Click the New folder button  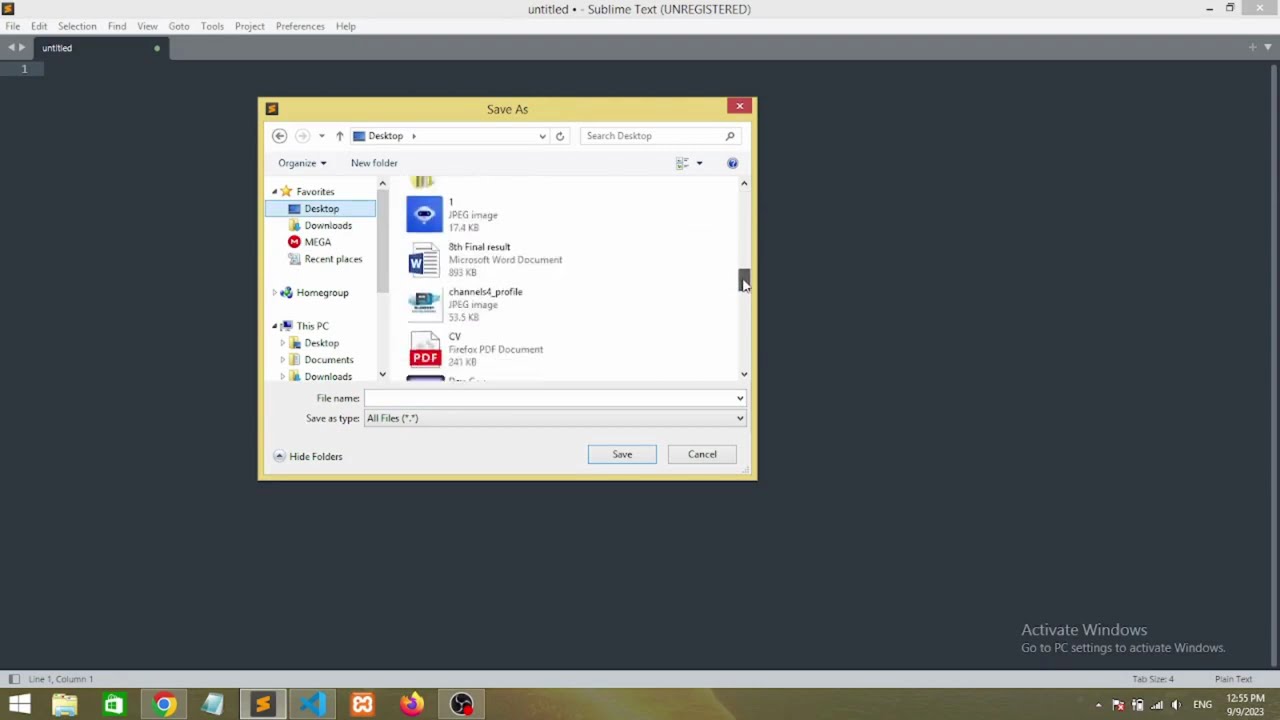(374, 163)
